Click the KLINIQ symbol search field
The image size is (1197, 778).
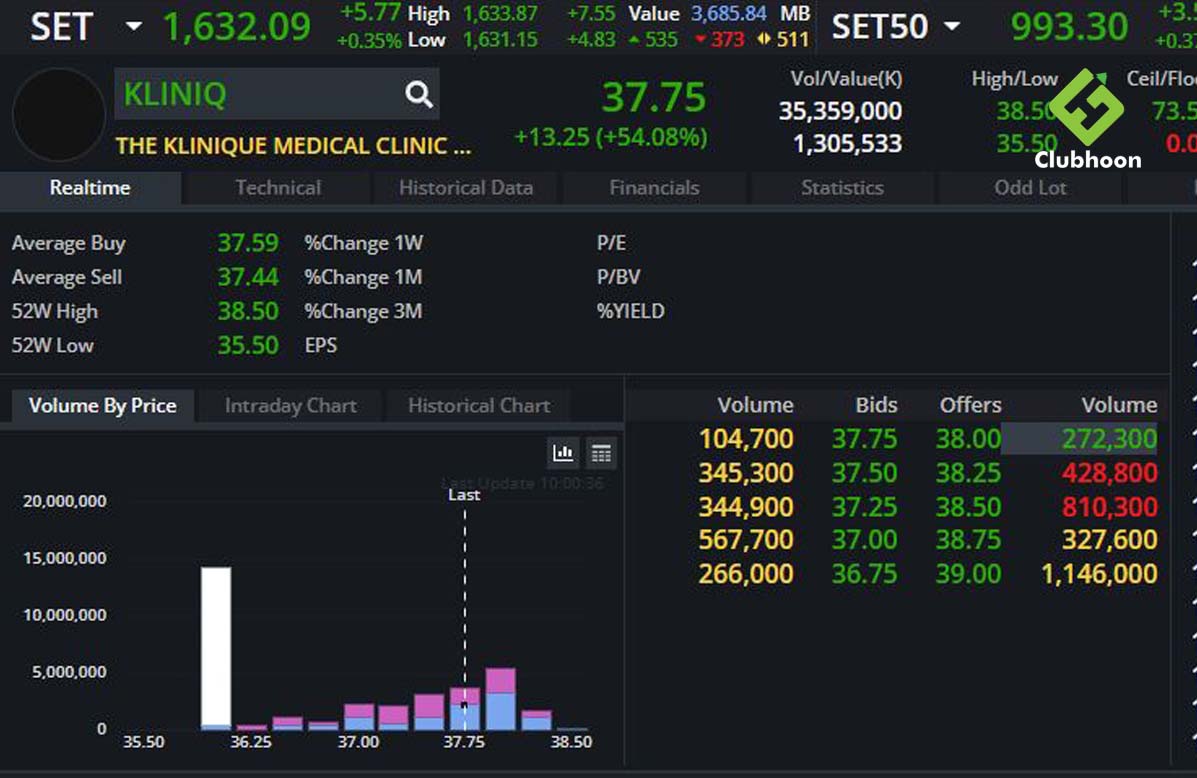(276, 94)
